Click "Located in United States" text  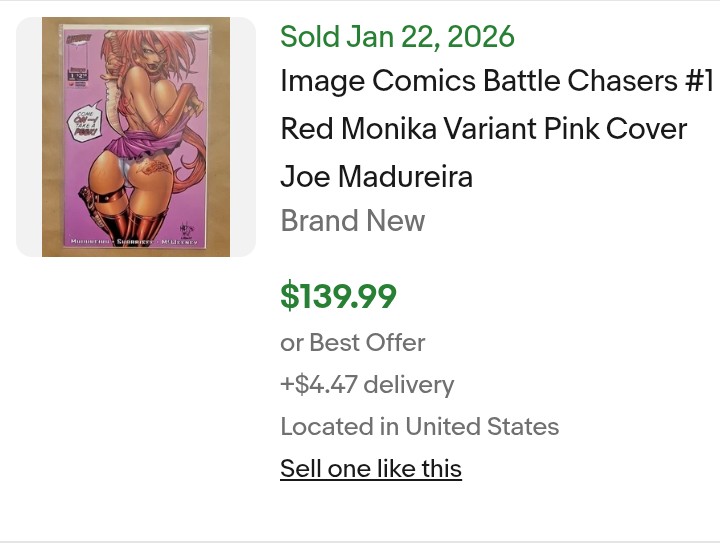coord(419,427)
